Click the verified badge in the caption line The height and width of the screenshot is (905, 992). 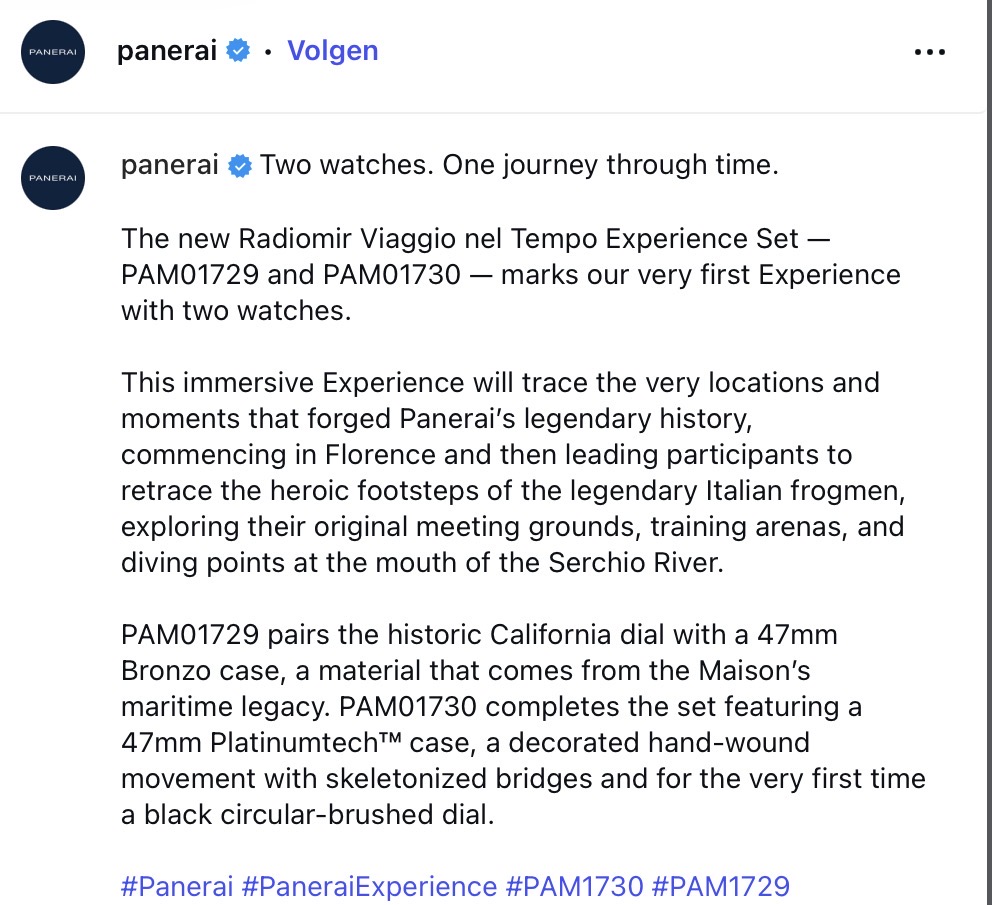240,166
